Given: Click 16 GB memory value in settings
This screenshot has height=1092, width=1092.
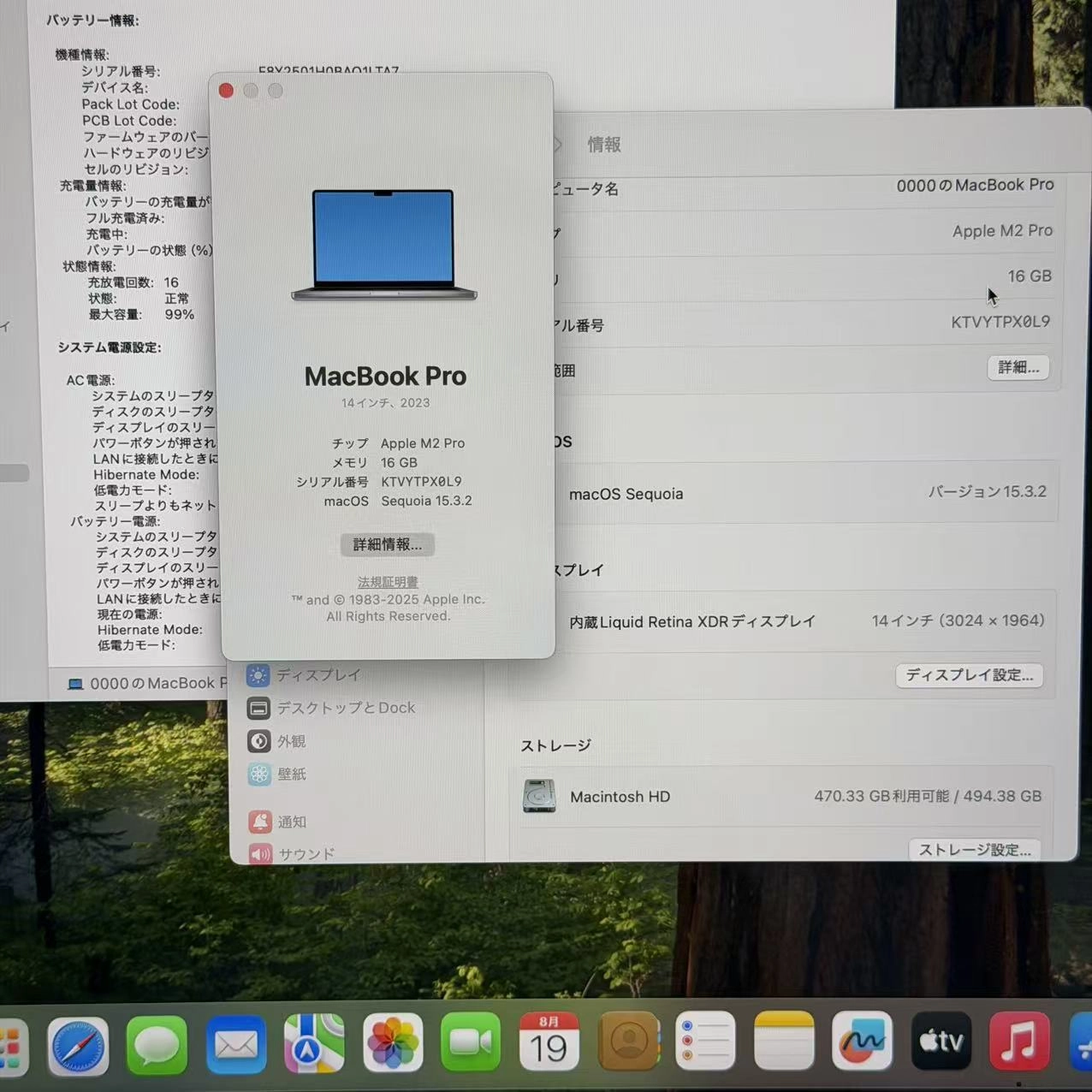Looking at the screenshot, I should coord(1030,276).
